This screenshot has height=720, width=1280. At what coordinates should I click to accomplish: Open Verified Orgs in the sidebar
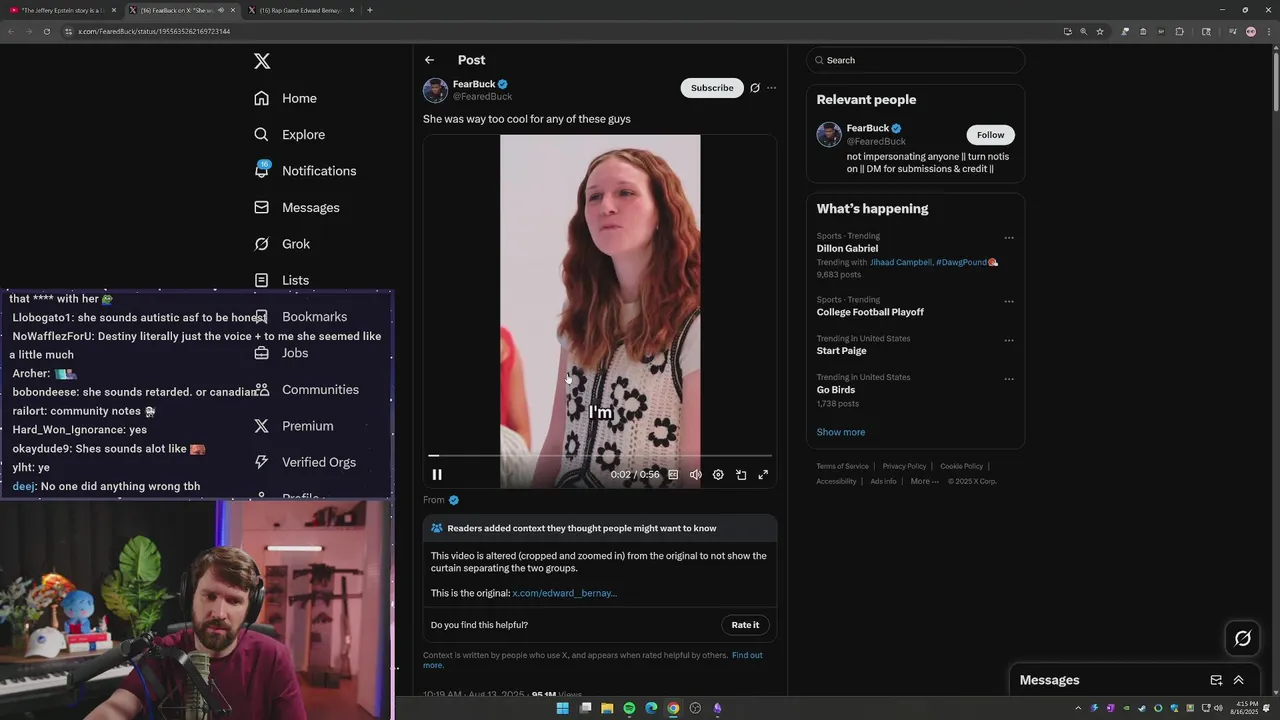[305, 462]
